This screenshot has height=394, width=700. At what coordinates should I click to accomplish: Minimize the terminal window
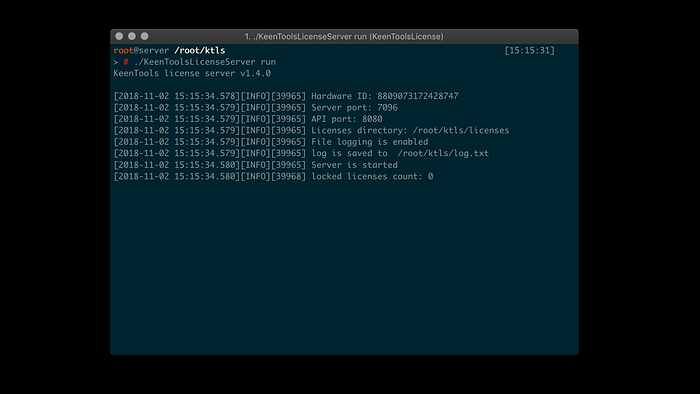click(x=132, y=36)
